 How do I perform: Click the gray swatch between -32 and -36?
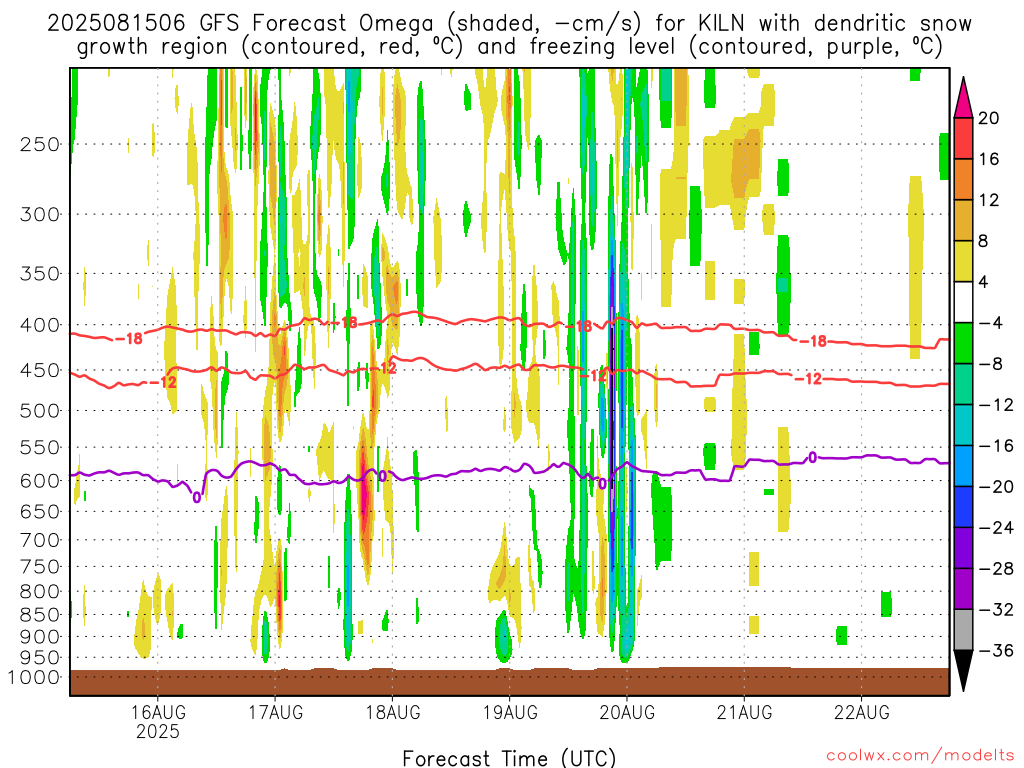click(x=963, y=630)
